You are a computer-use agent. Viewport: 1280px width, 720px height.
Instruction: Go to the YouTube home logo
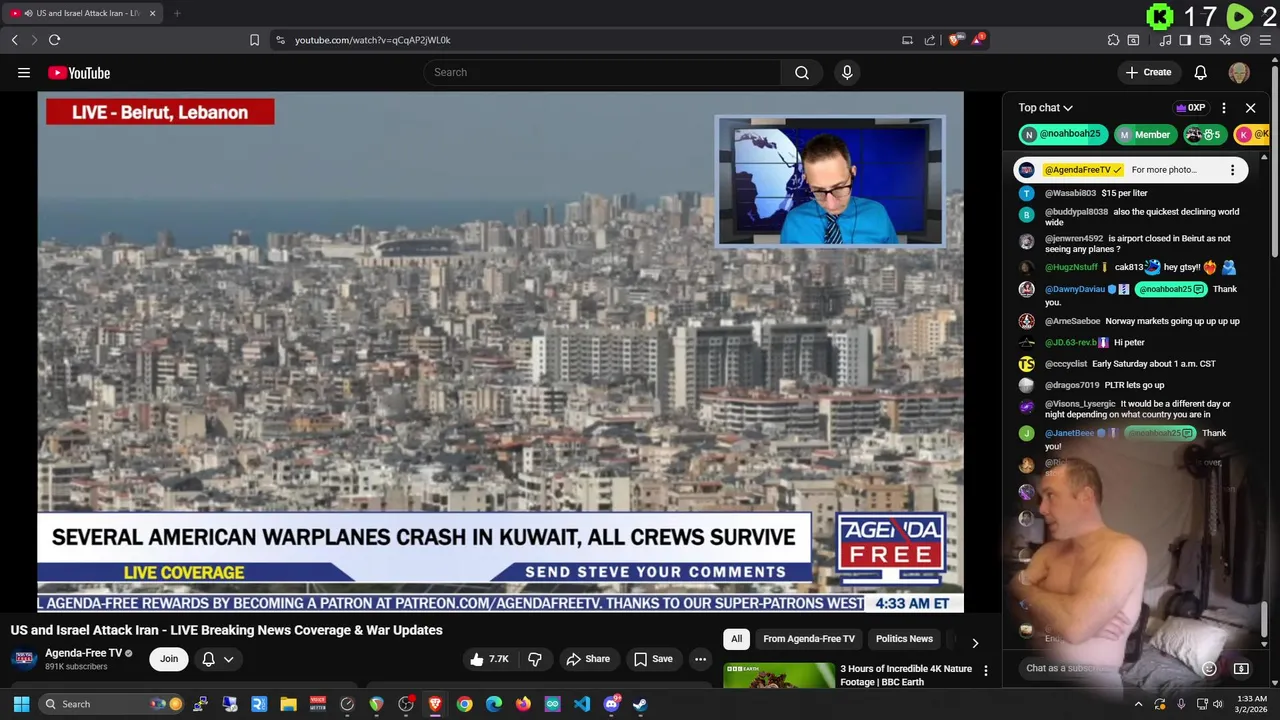click(79, 73)
